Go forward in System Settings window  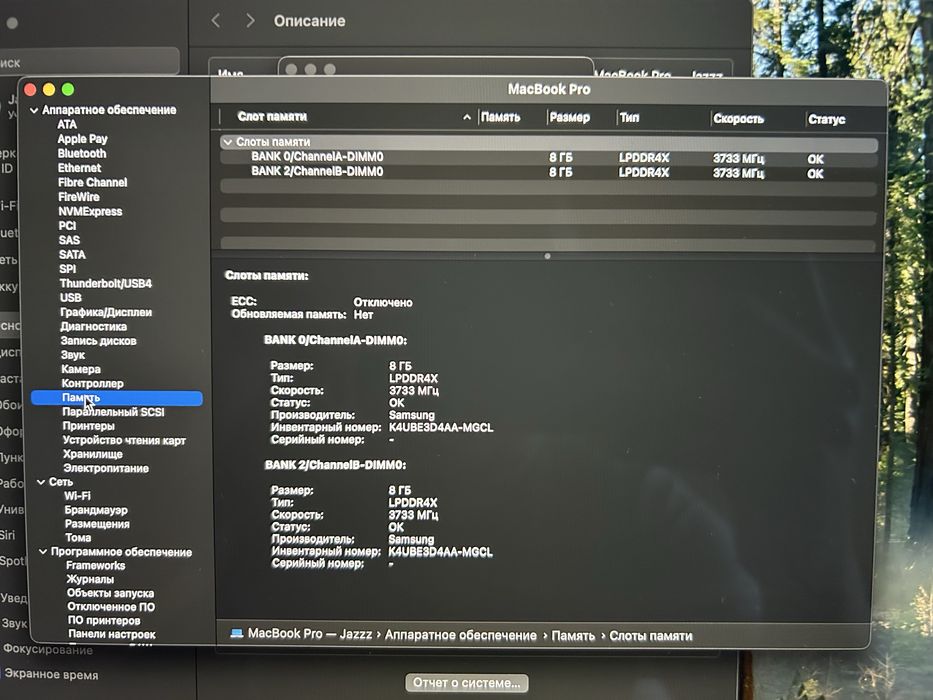coord(250,21)
